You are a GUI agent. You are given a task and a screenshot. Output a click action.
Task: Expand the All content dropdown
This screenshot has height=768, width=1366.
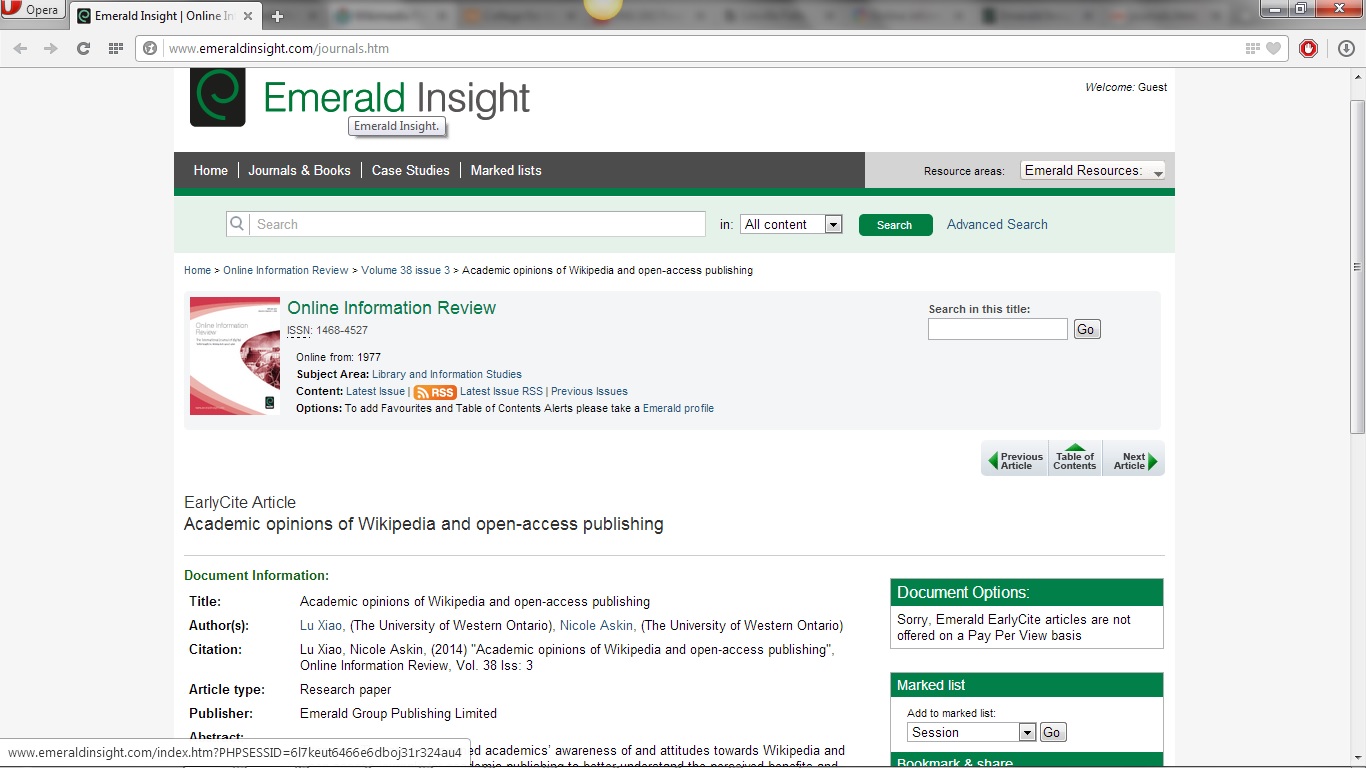pos(791,224)
